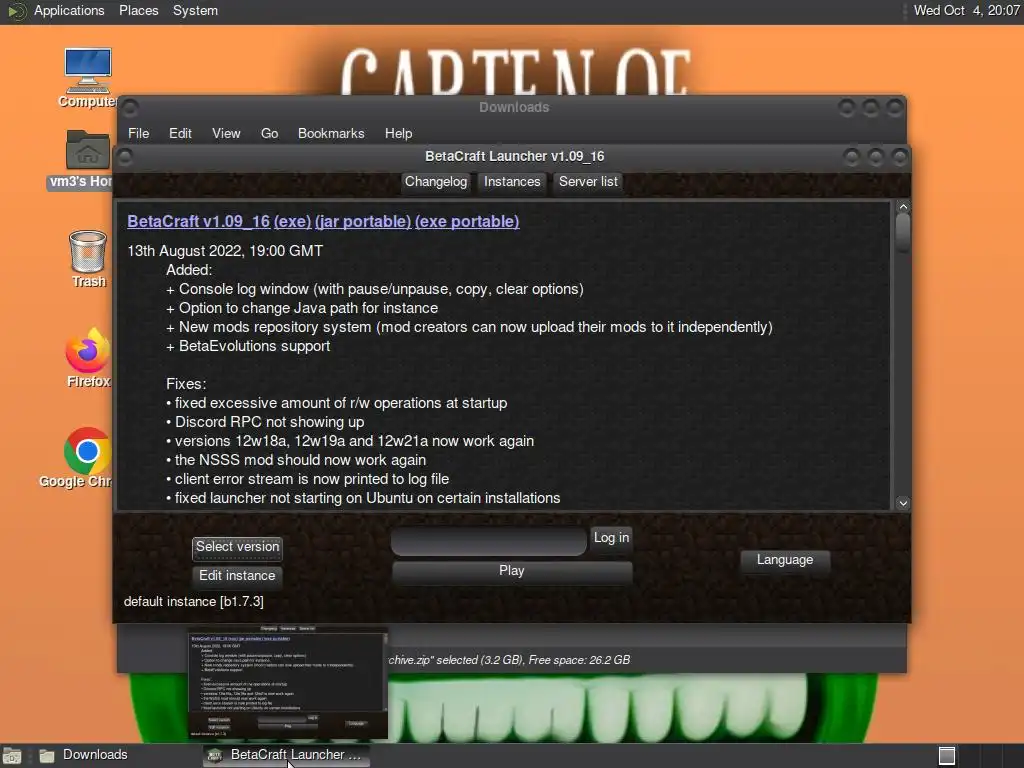Click the Play button
The width and height of the screenshot is (1024, 768).
tap(512, 571)
